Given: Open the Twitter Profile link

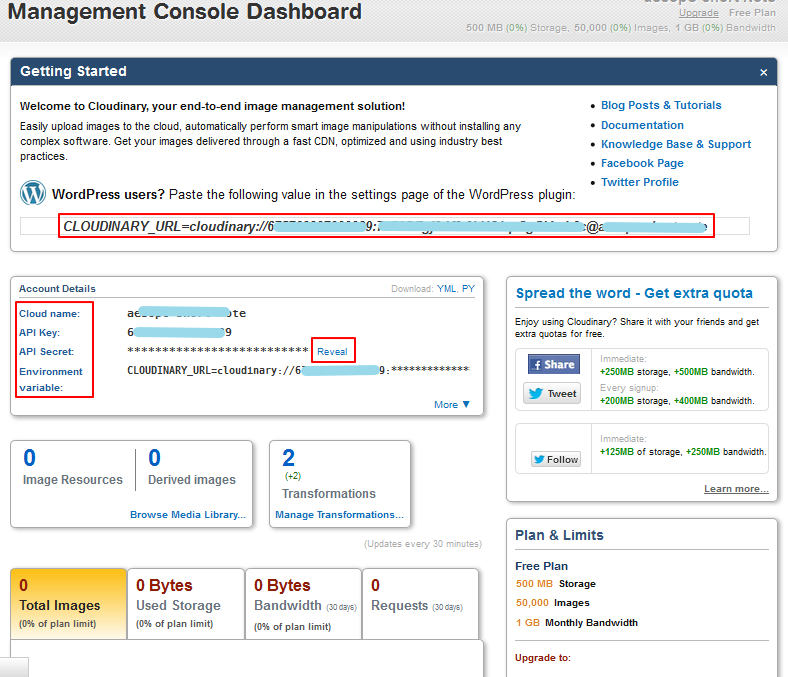Looking at the screenshot, I should coord(640,182).
